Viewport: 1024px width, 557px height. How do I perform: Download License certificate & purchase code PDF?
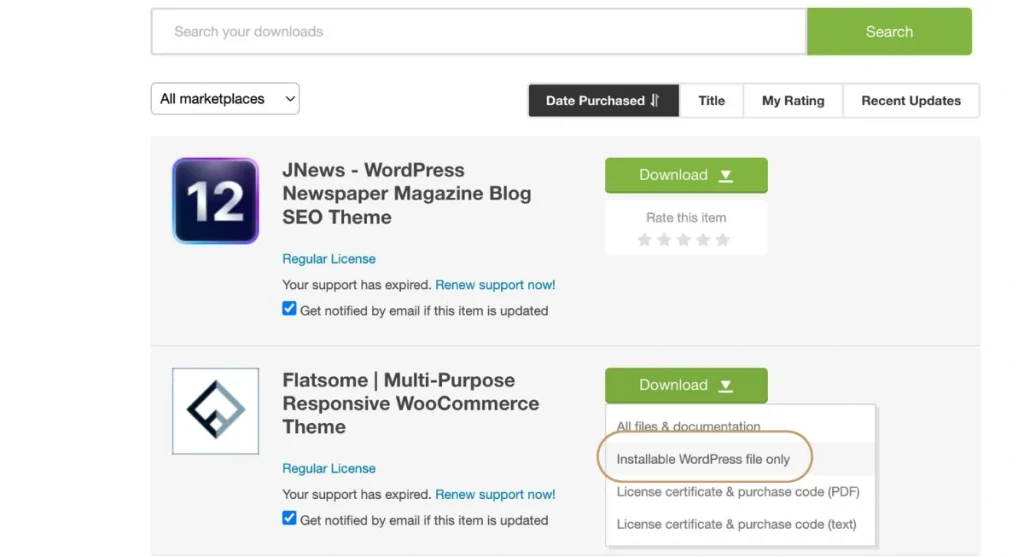click(x=740, y=492)
